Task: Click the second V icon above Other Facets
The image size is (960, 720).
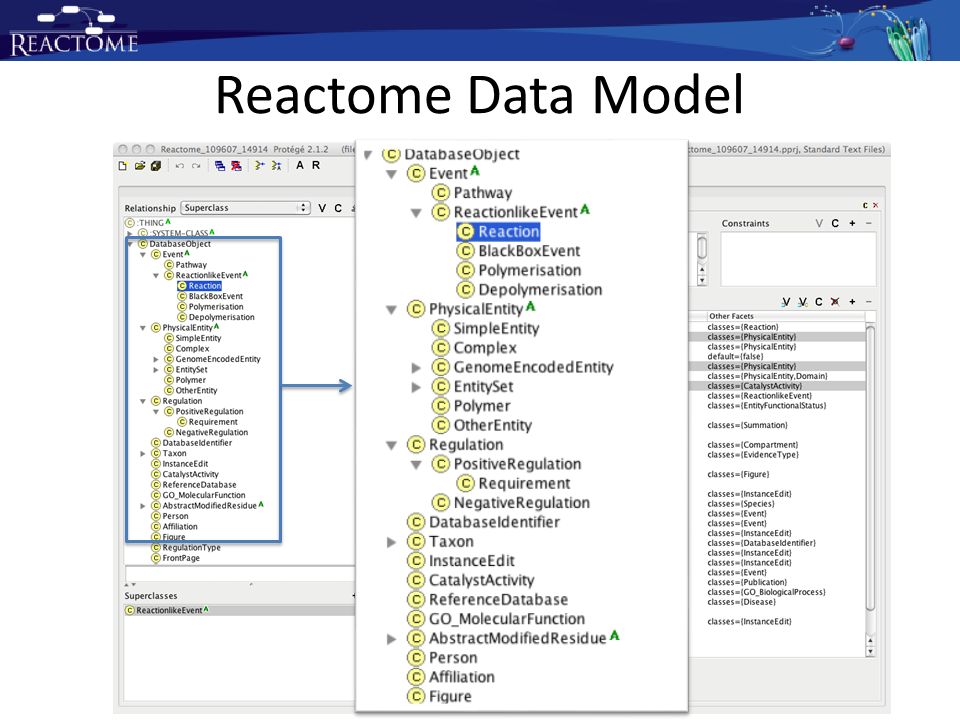Action: tap(803, 302)
